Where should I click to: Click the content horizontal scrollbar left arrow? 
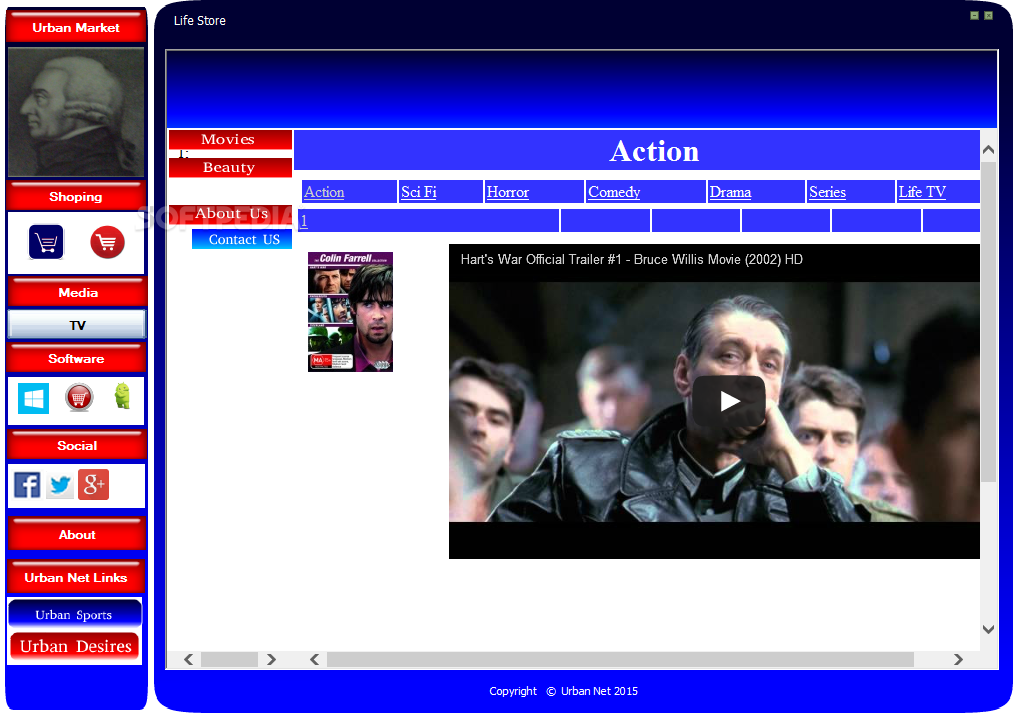[315, 659]
